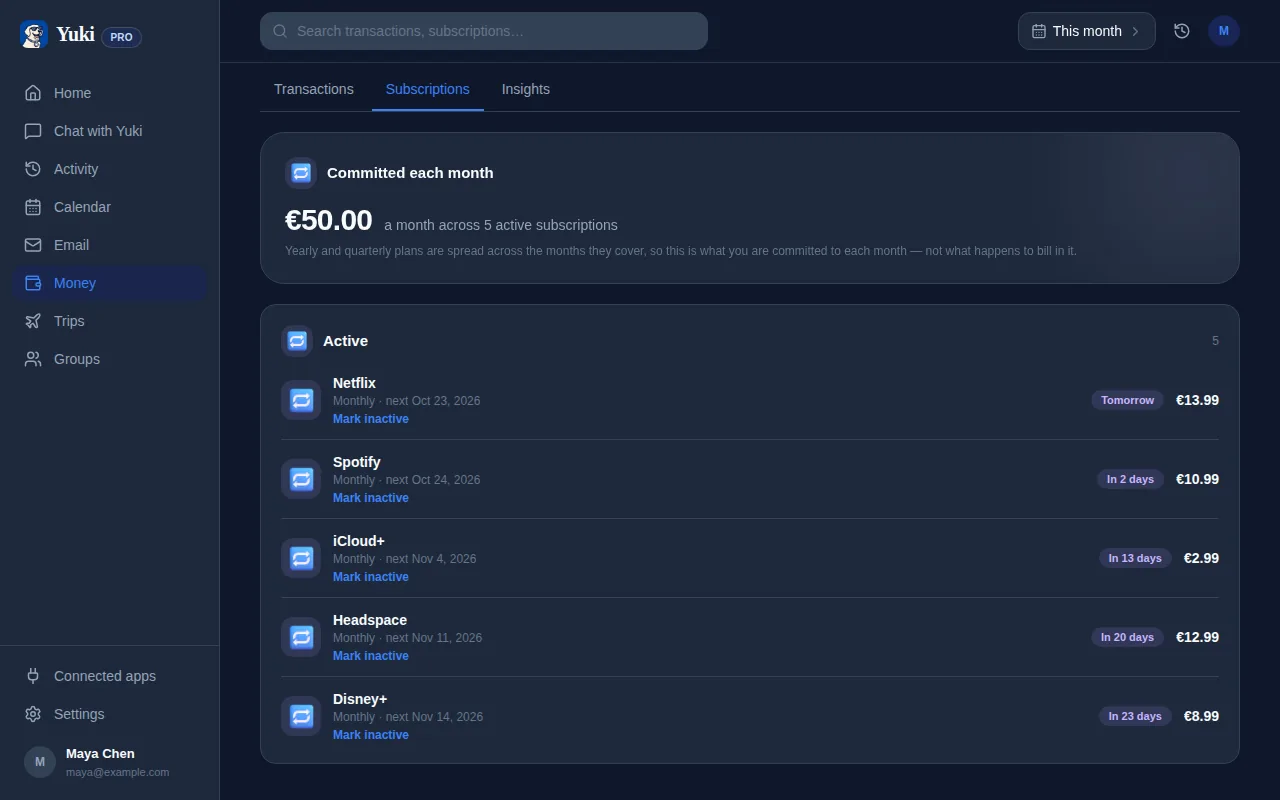Click maya@example.com email text
Image resolution: width=1280 pixels, height=800 pixels.
[117, 772]
